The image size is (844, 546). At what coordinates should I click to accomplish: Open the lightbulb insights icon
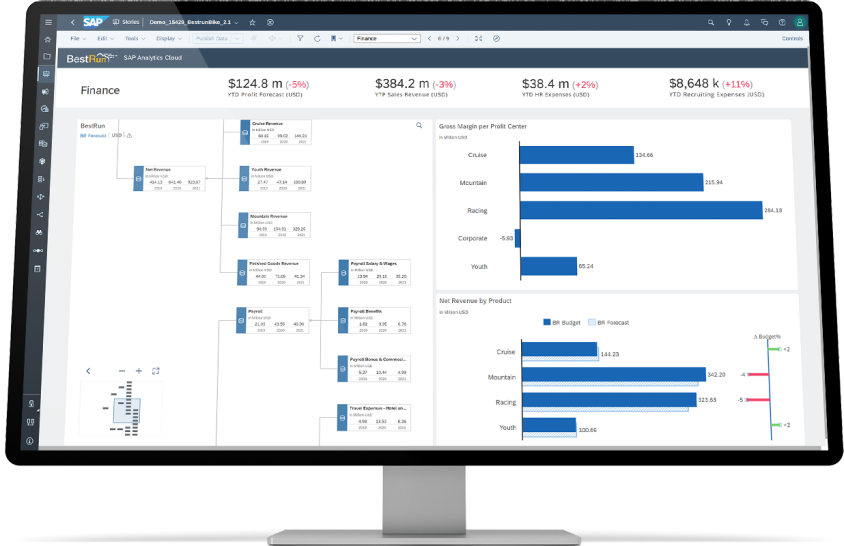(729, 22)
